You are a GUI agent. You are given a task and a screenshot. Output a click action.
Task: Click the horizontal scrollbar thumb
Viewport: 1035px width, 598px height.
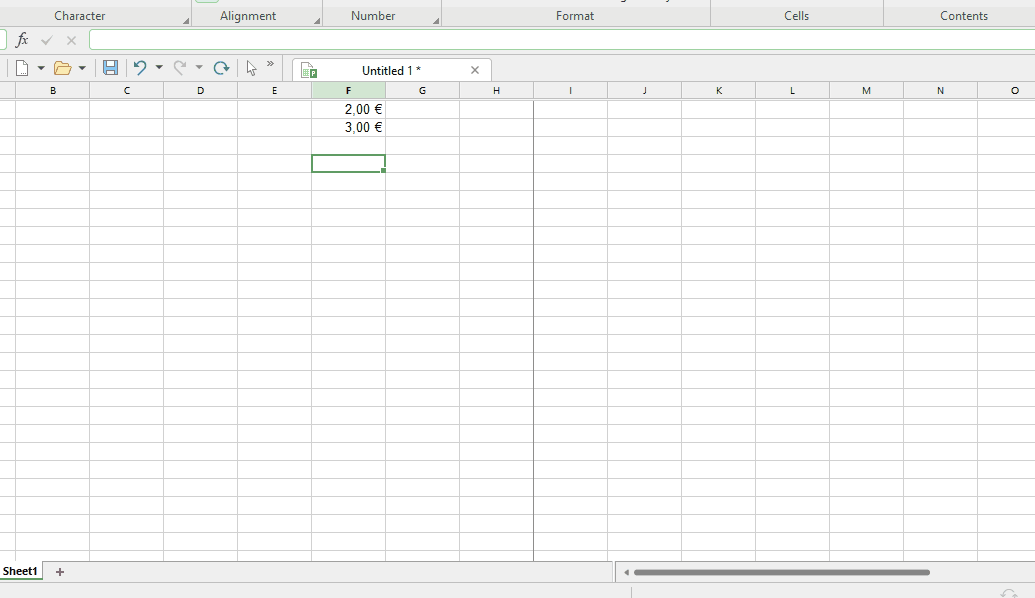781,573
